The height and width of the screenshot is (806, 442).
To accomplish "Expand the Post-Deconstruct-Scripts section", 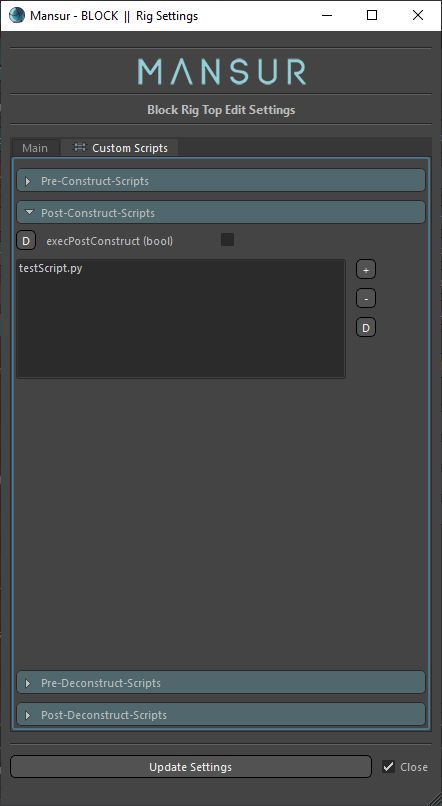I will [x=221, y=715].
